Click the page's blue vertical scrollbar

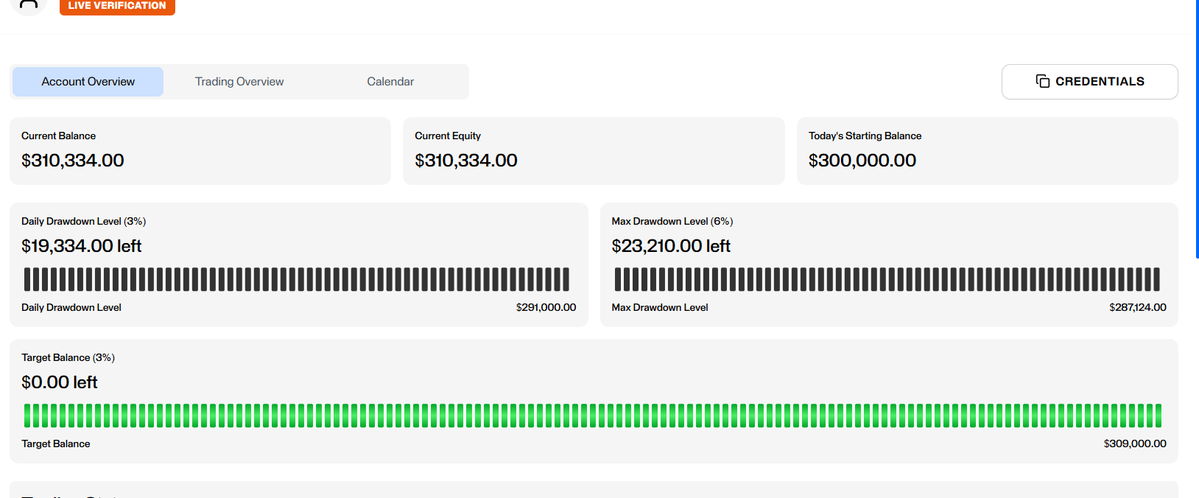click(x=1197, y=128)
